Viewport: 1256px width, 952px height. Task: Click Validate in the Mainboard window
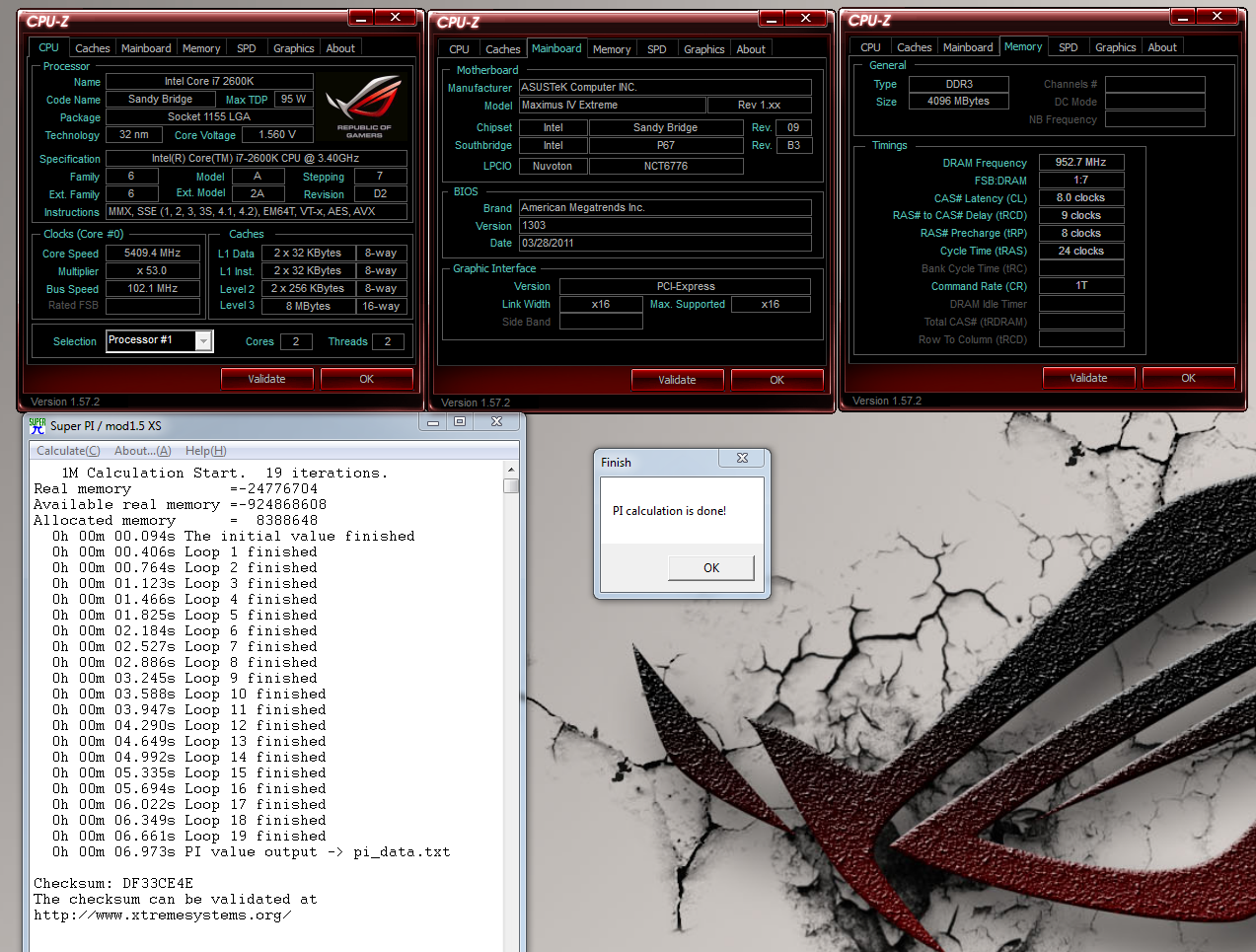click(677, 380)
